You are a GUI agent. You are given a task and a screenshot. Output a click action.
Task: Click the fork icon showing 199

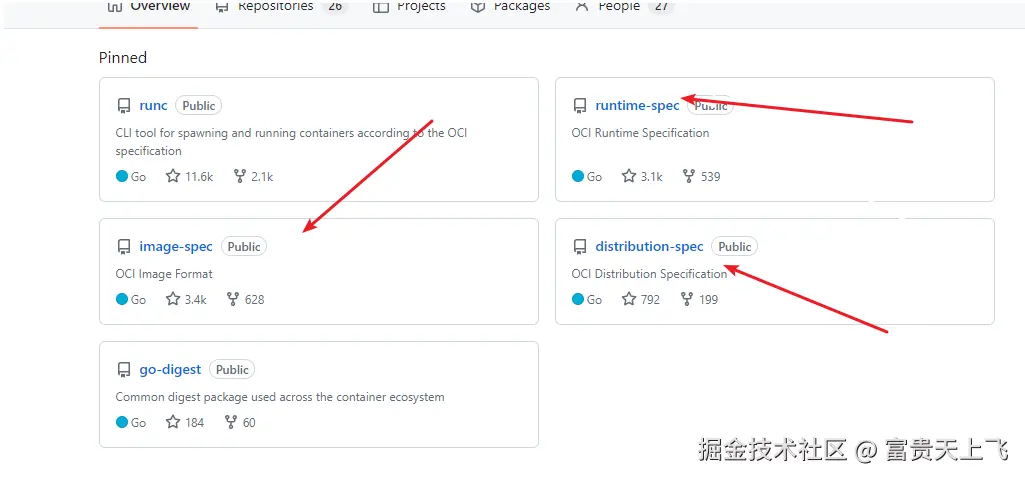(x=686, y=299)
